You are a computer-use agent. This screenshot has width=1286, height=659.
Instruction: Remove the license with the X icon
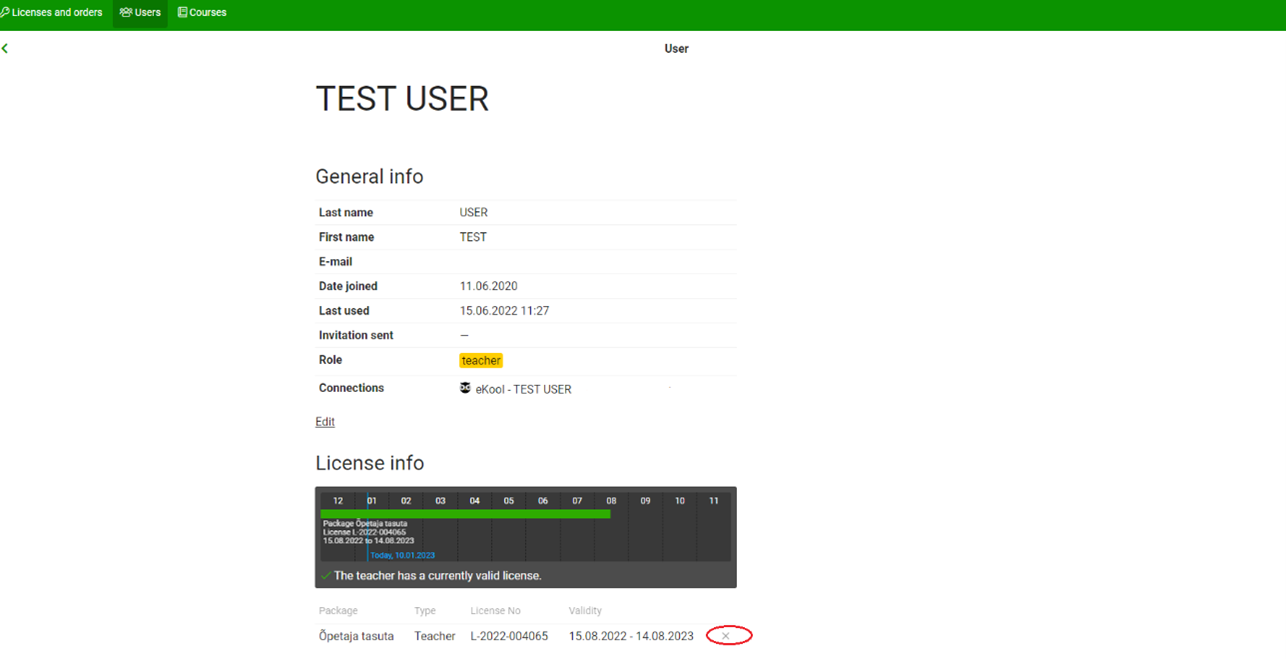pyautogui.click(x=726, y=636)
